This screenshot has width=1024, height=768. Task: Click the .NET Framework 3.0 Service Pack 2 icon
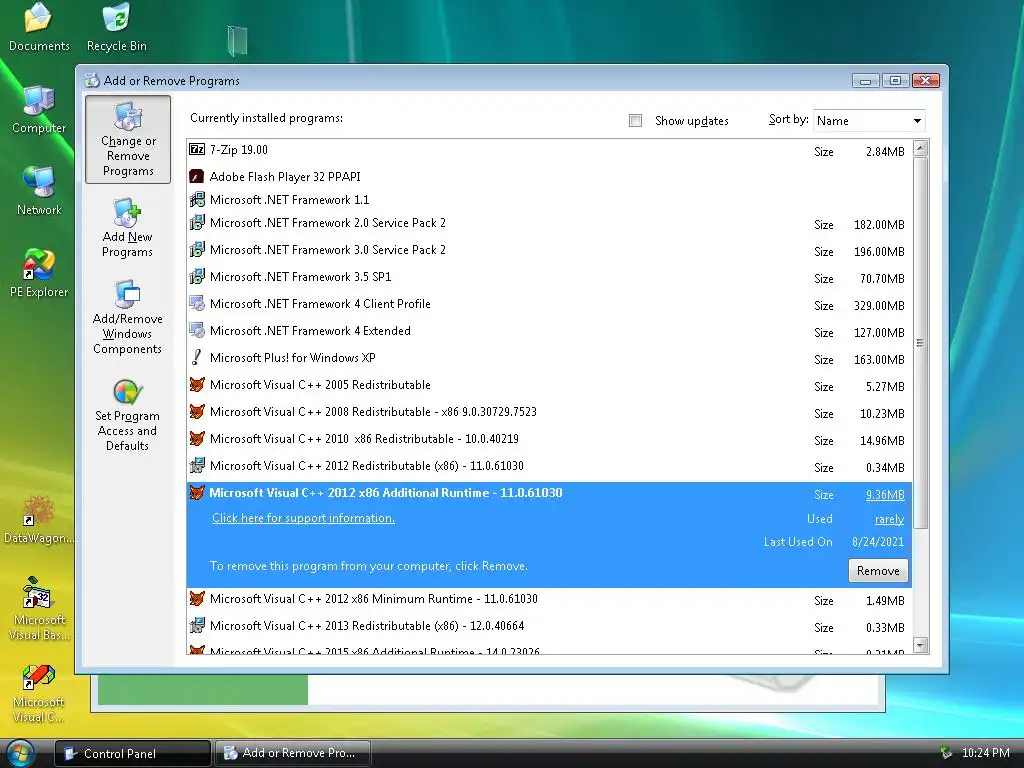click(x=197, y=249)
